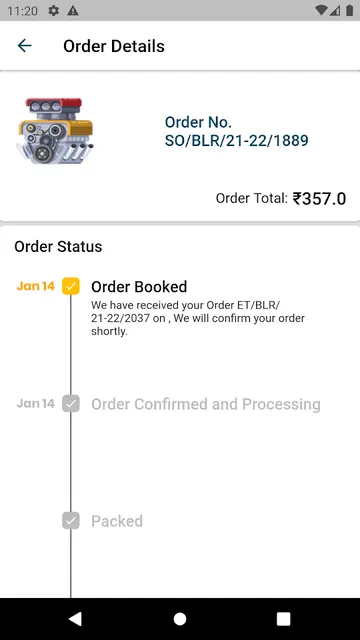Open the settings gear in status bar
The width and height of the screenshot is (360, 640).
click(x=53, y=11)
